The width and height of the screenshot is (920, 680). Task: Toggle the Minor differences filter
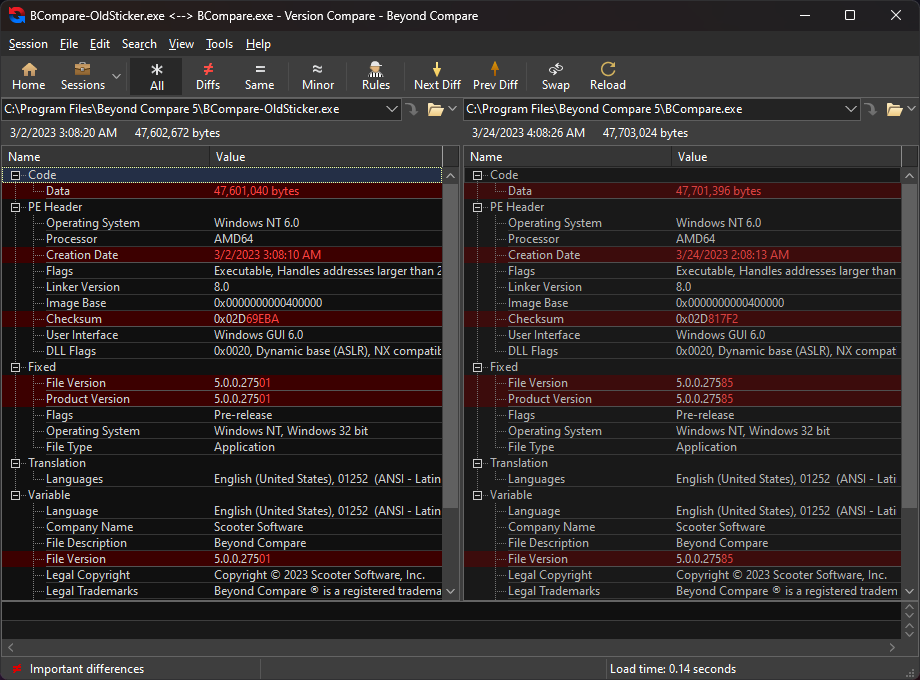[318, 76]
